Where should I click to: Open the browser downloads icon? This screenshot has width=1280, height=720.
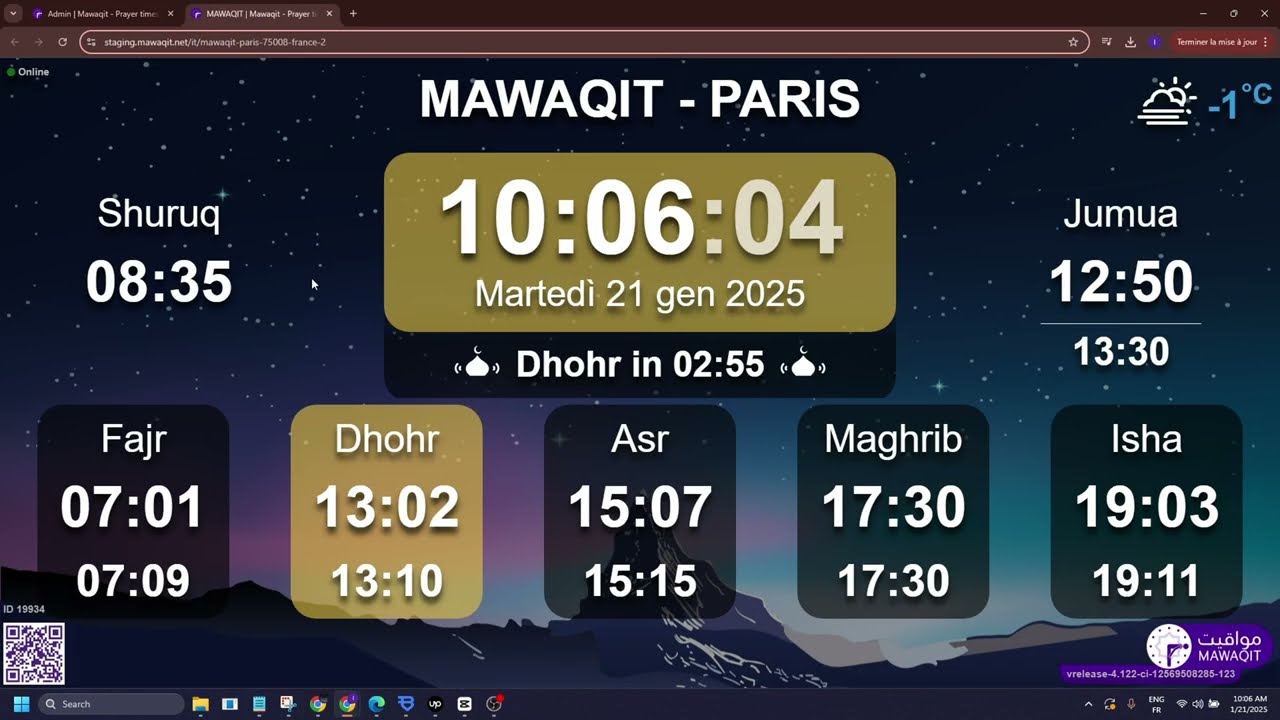click(1131, 42)
